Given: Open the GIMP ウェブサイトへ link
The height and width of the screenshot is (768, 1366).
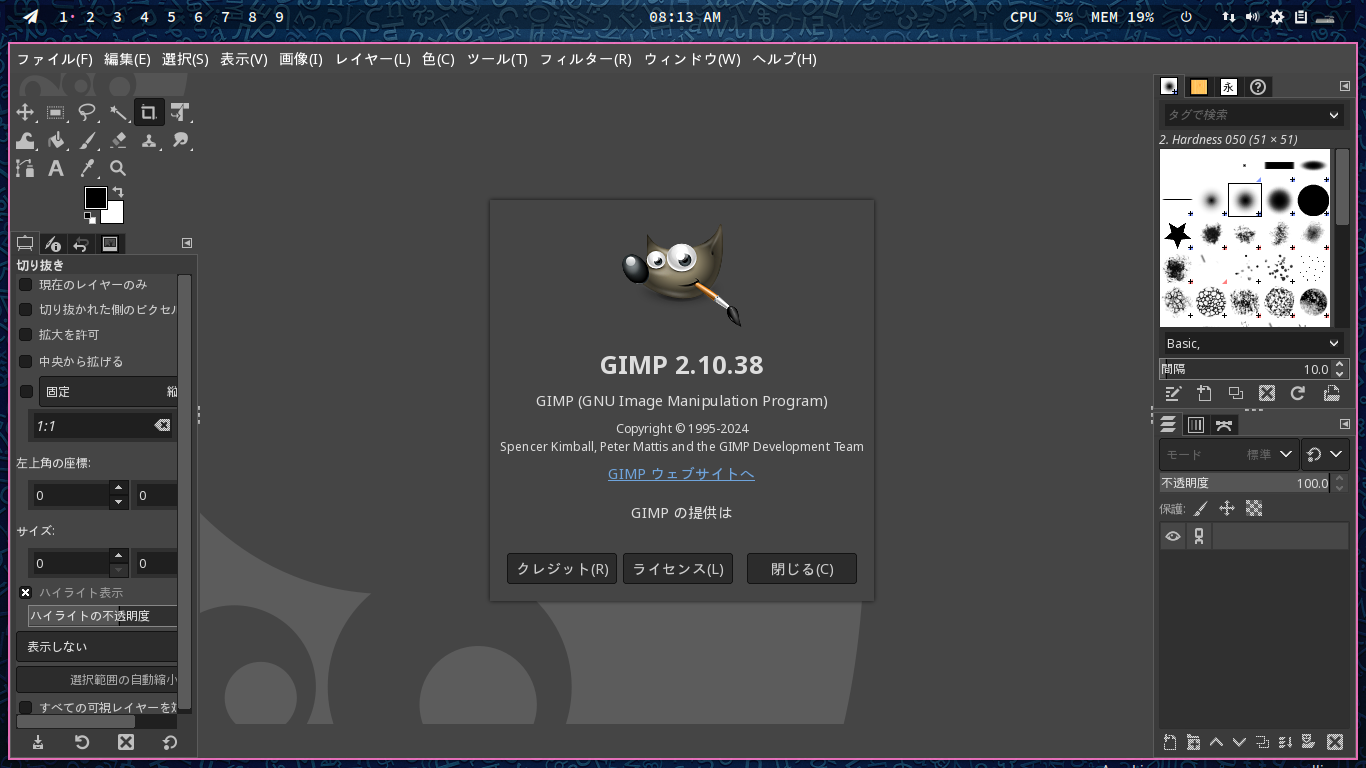Looking at the screenshot, I should [681, 474].
